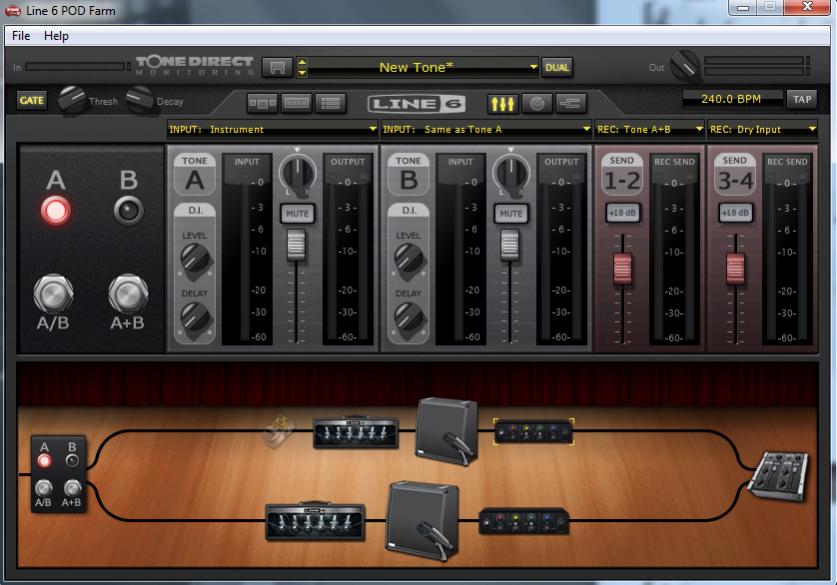Open Tone A INPUT Instrument dropdown
Viewport: 837px width, 585px height.
(272, 129)
